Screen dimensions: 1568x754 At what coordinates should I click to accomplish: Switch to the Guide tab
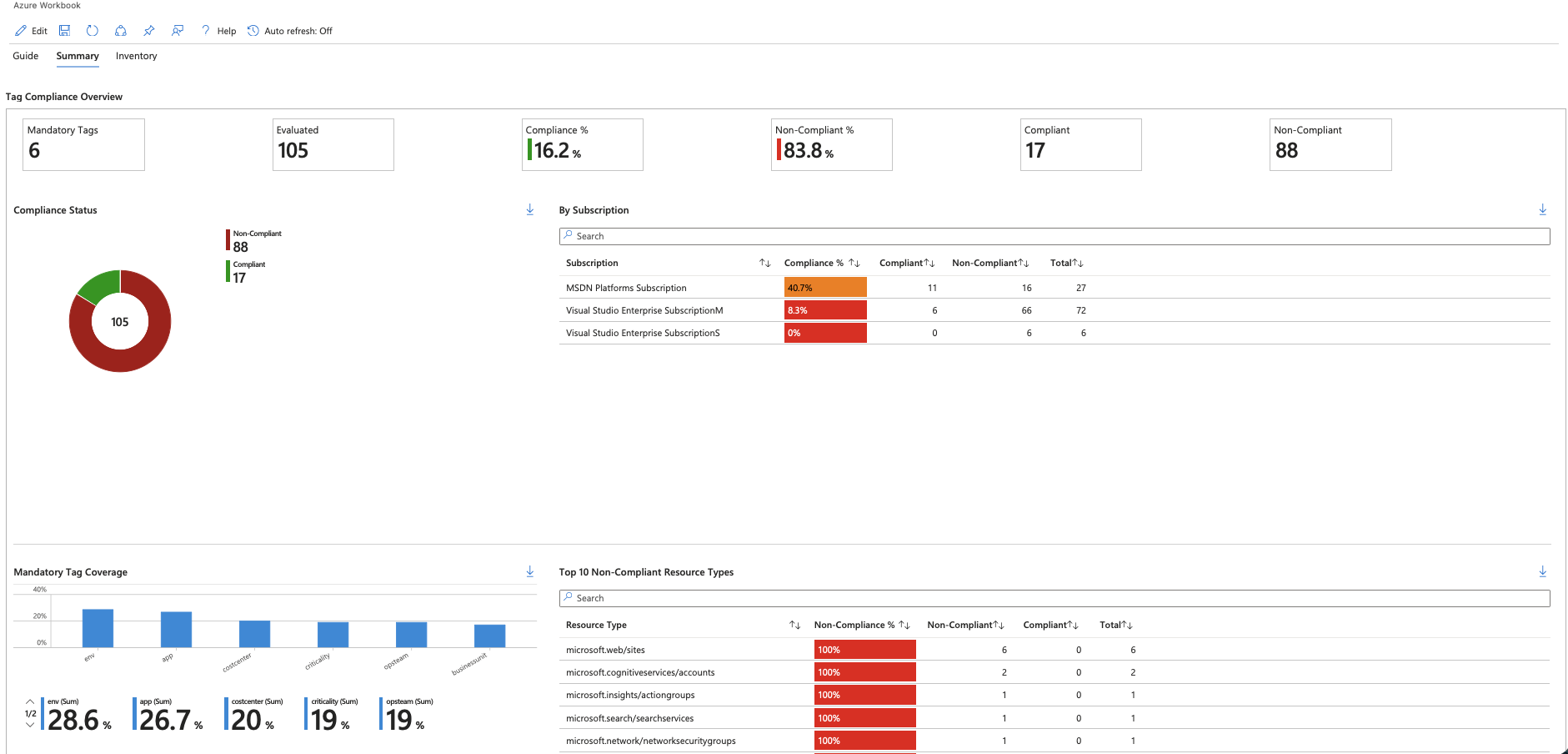26,56
